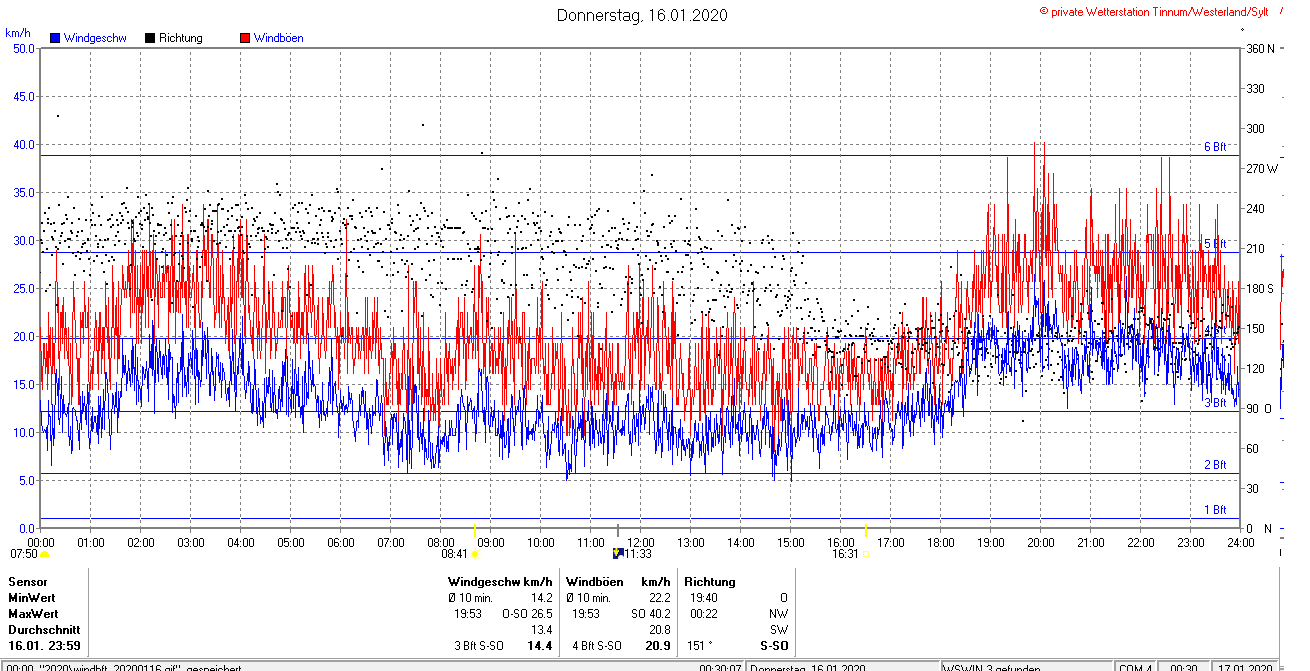Image resolution: width=1310 pixels, height=671 pixels.
Task: Click the 90 O direction axis label
Action: pyautogui.click(x=1258, y=408)
